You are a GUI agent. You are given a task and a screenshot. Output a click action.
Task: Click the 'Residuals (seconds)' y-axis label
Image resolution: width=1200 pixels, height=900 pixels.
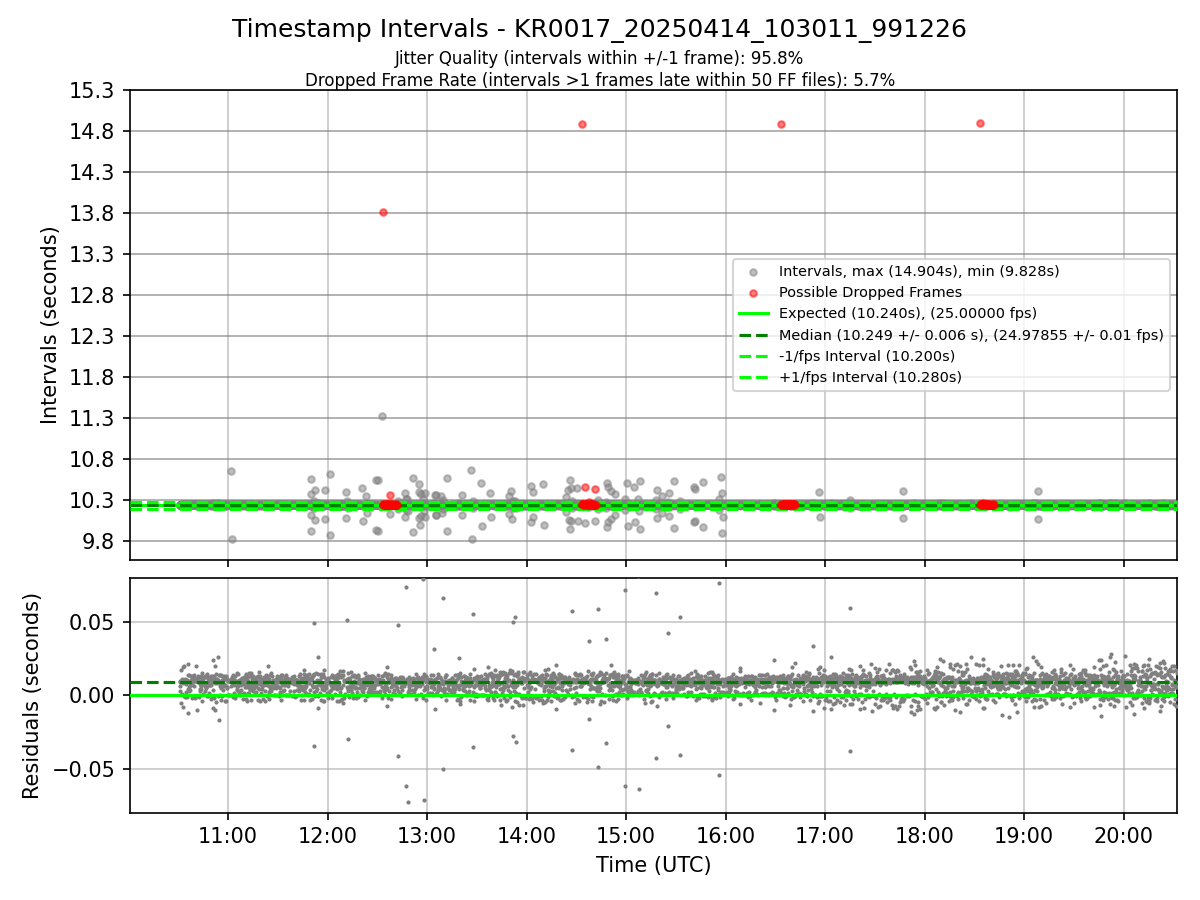(31, 695)
